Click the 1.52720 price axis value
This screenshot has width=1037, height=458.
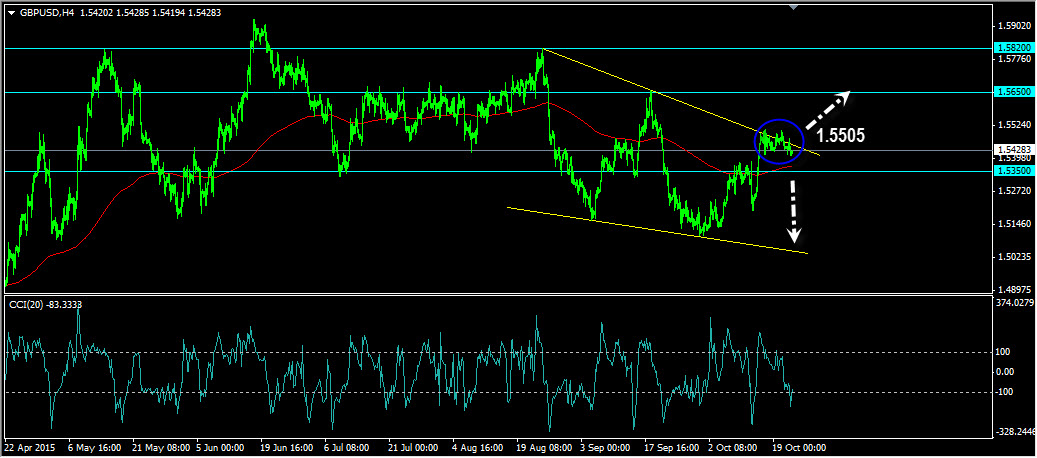coord(1015,191)
